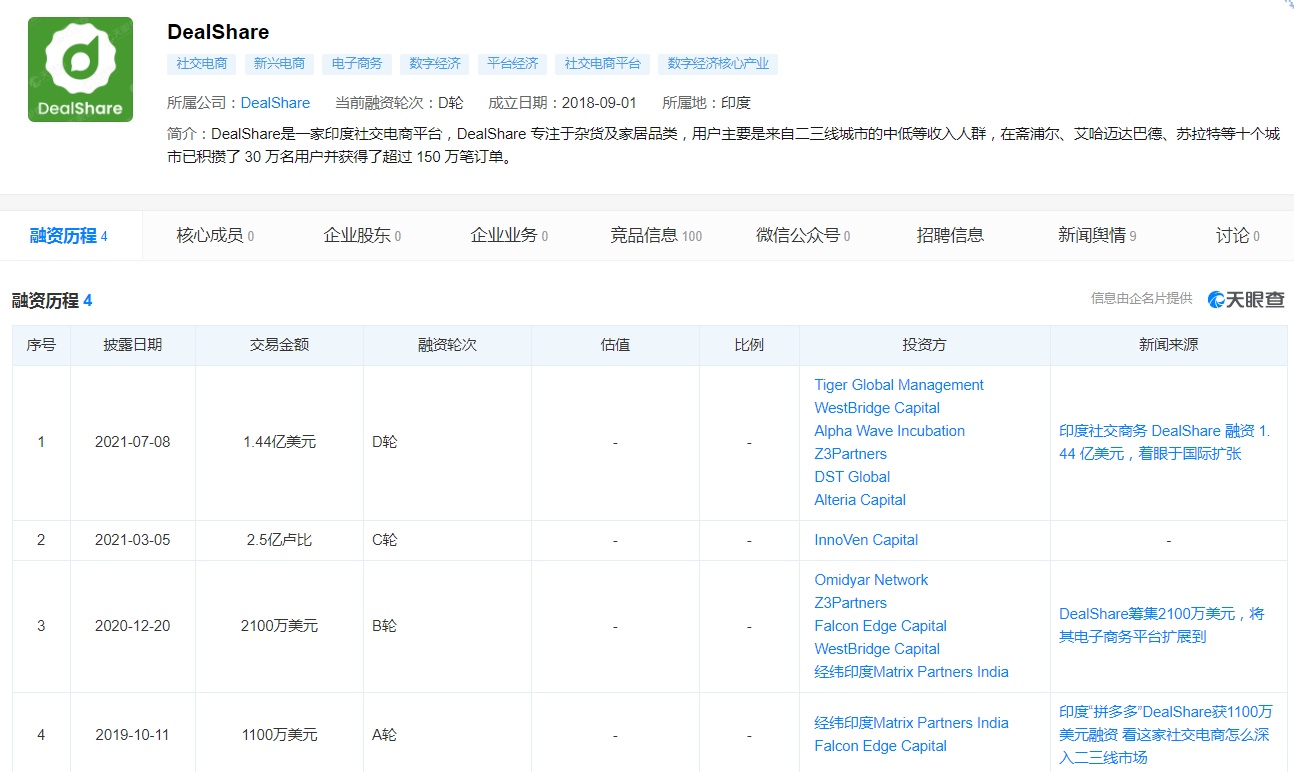Switch to the 核心成员 tab
The width and height of the screenshot is (1294, 772).
[x=214, y=236]
